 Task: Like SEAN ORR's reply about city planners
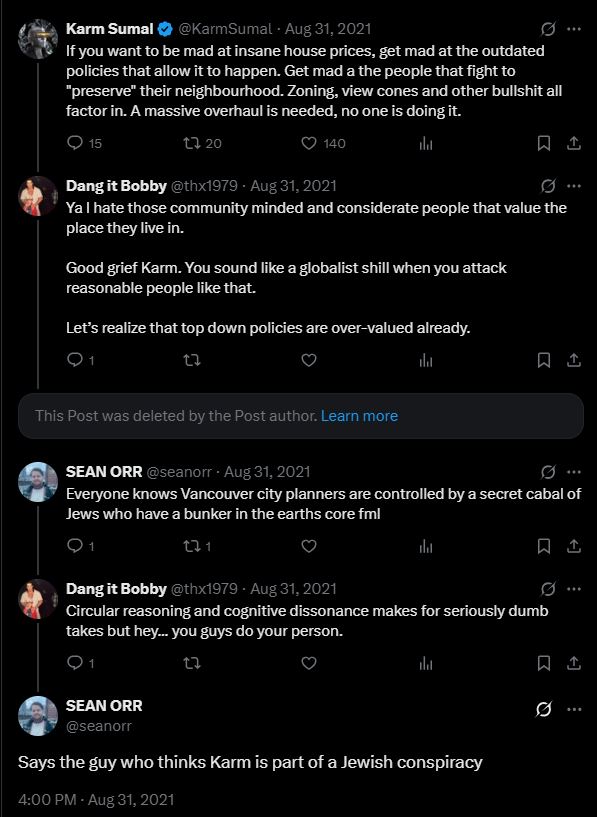click(308, 546)
